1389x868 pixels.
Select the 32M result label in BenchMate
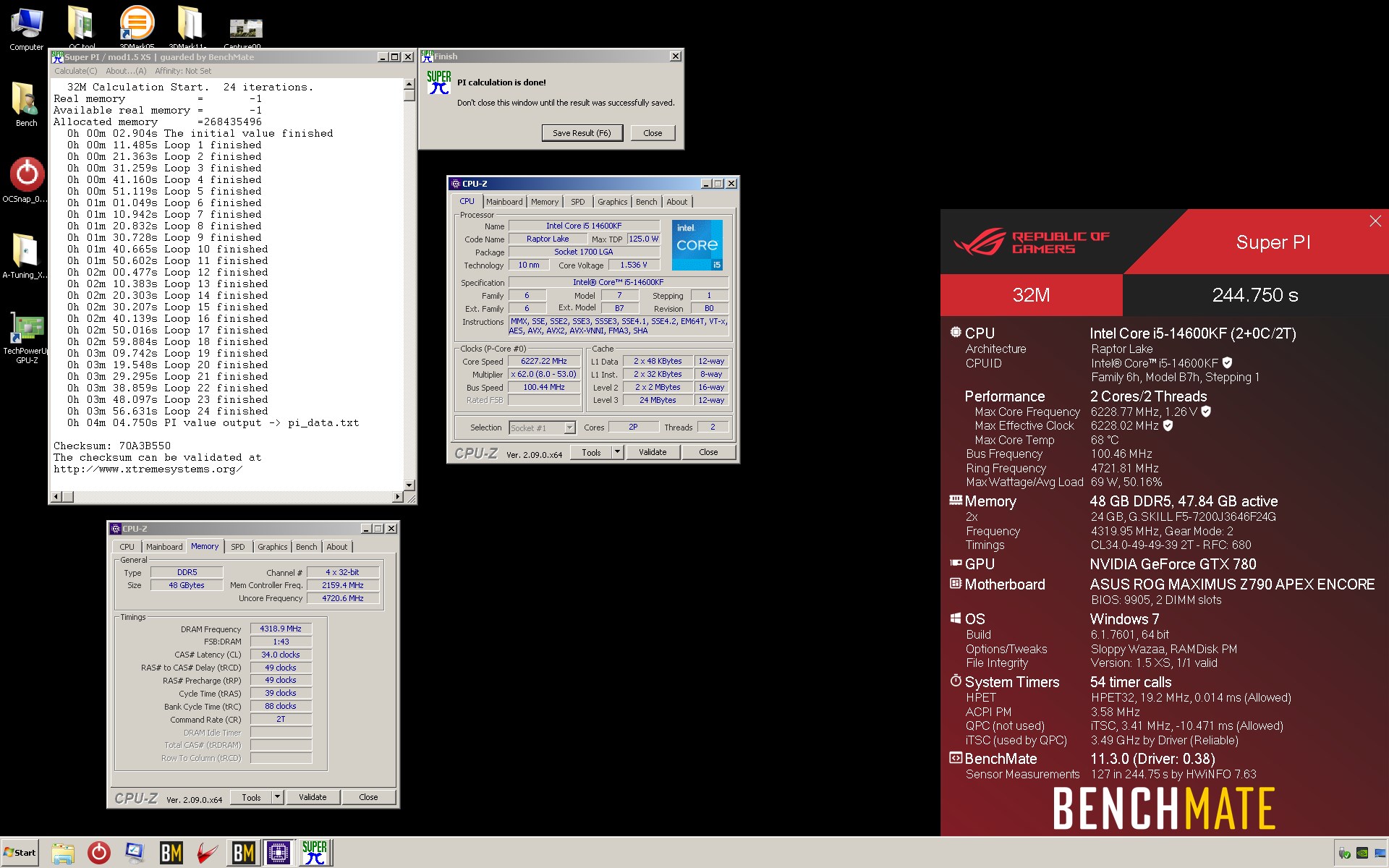coord(1031,295)
